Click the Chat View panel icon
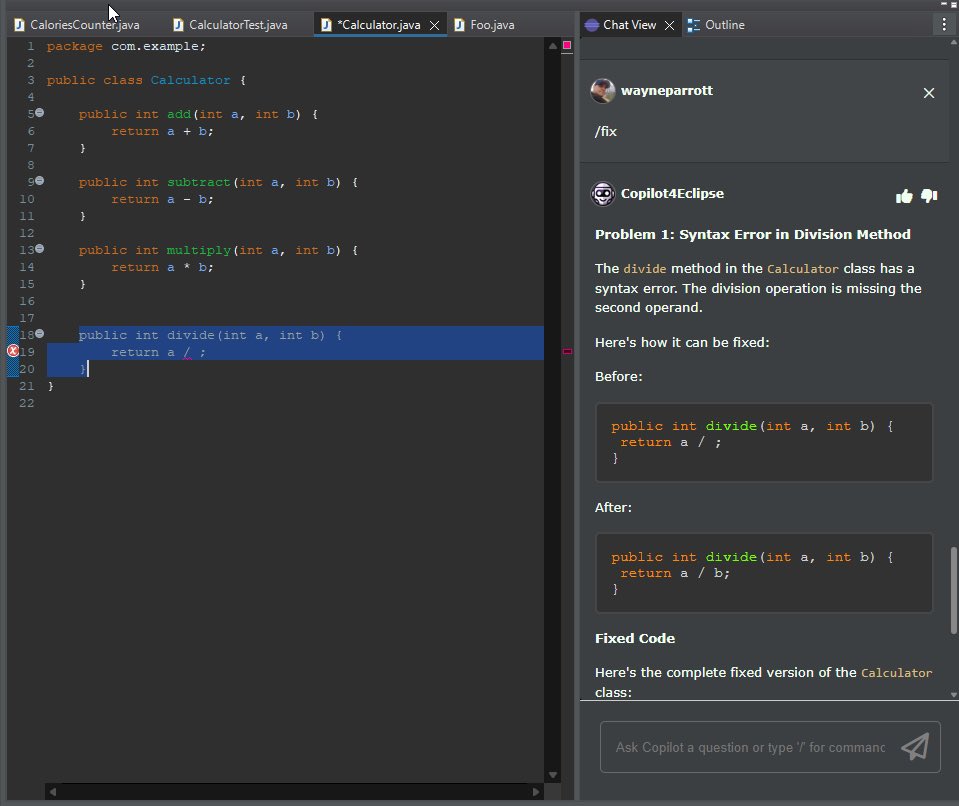The height and width of the screenshot is (806, 959). [592, 25]
